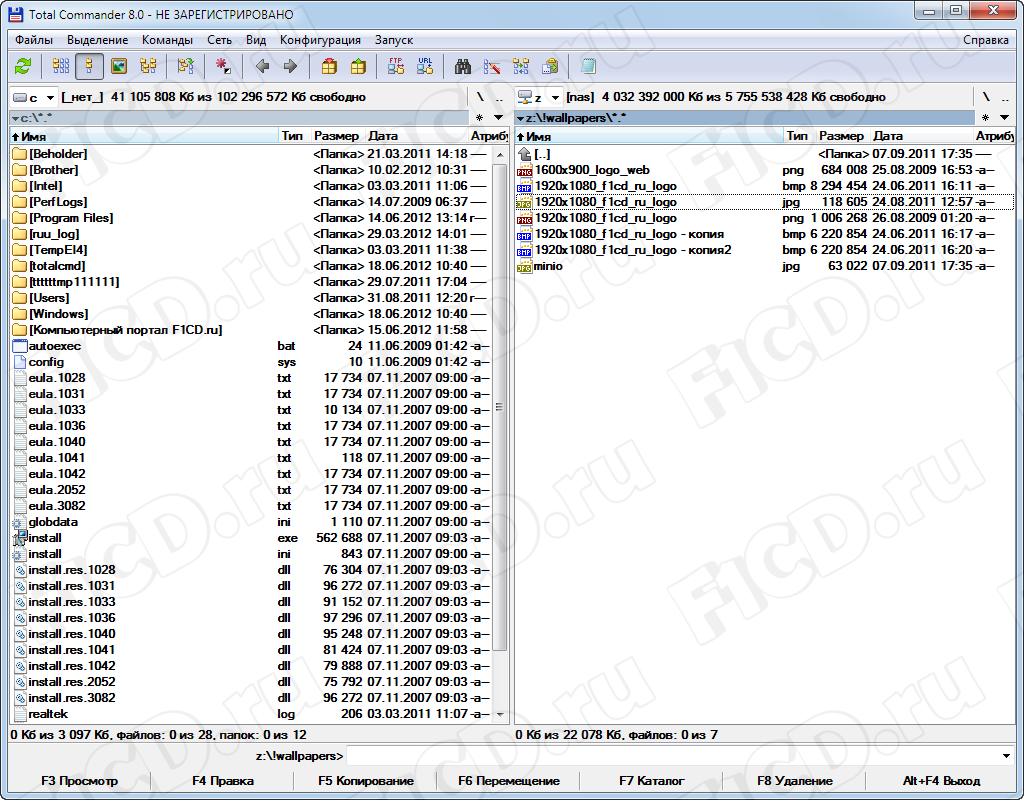Open the Выделение menu
The height and width of the screenshot is (800, 1024).
(98, 40)
